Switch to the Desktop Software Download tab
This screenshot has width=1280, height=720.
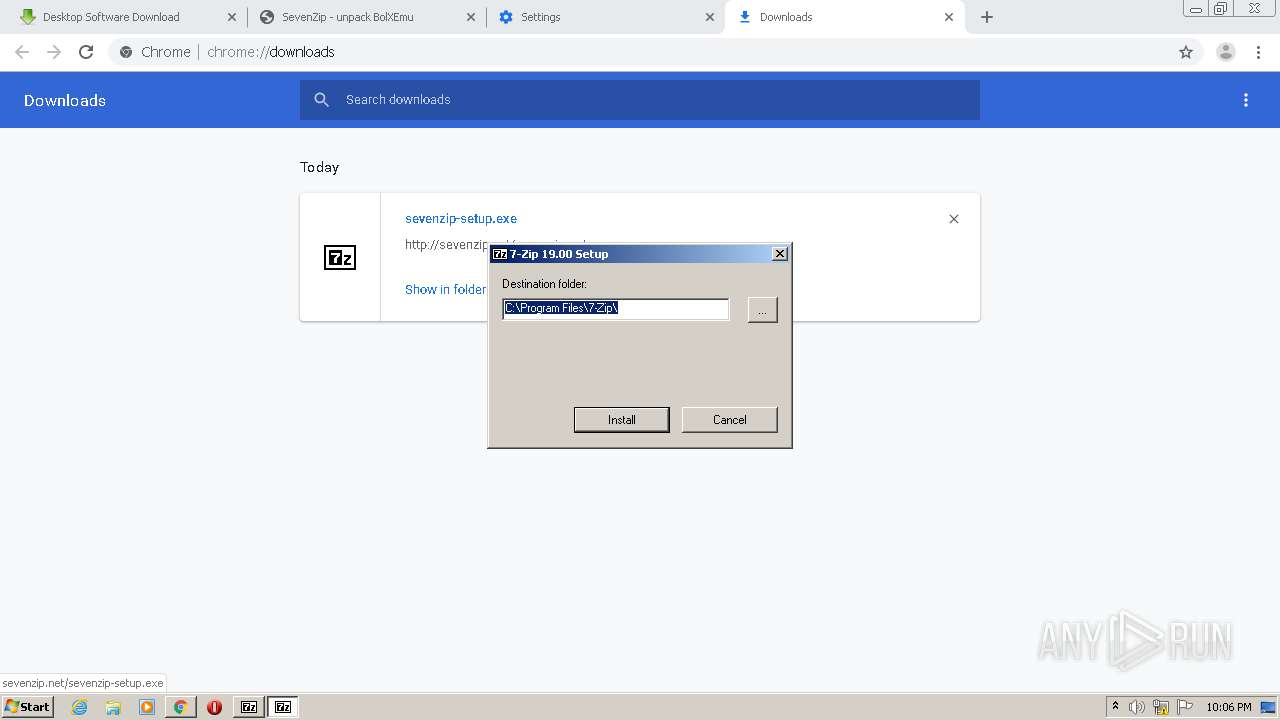click(111, 17)
